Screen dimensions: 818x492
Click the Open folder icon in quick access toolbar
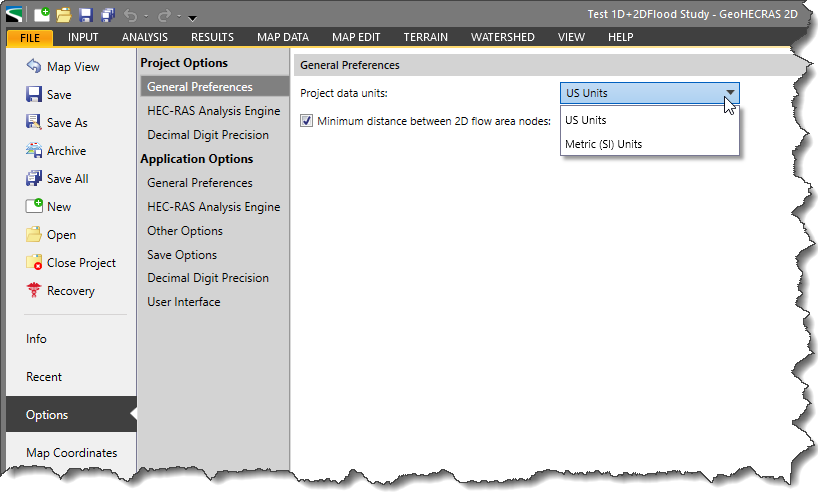click(64, 15)
